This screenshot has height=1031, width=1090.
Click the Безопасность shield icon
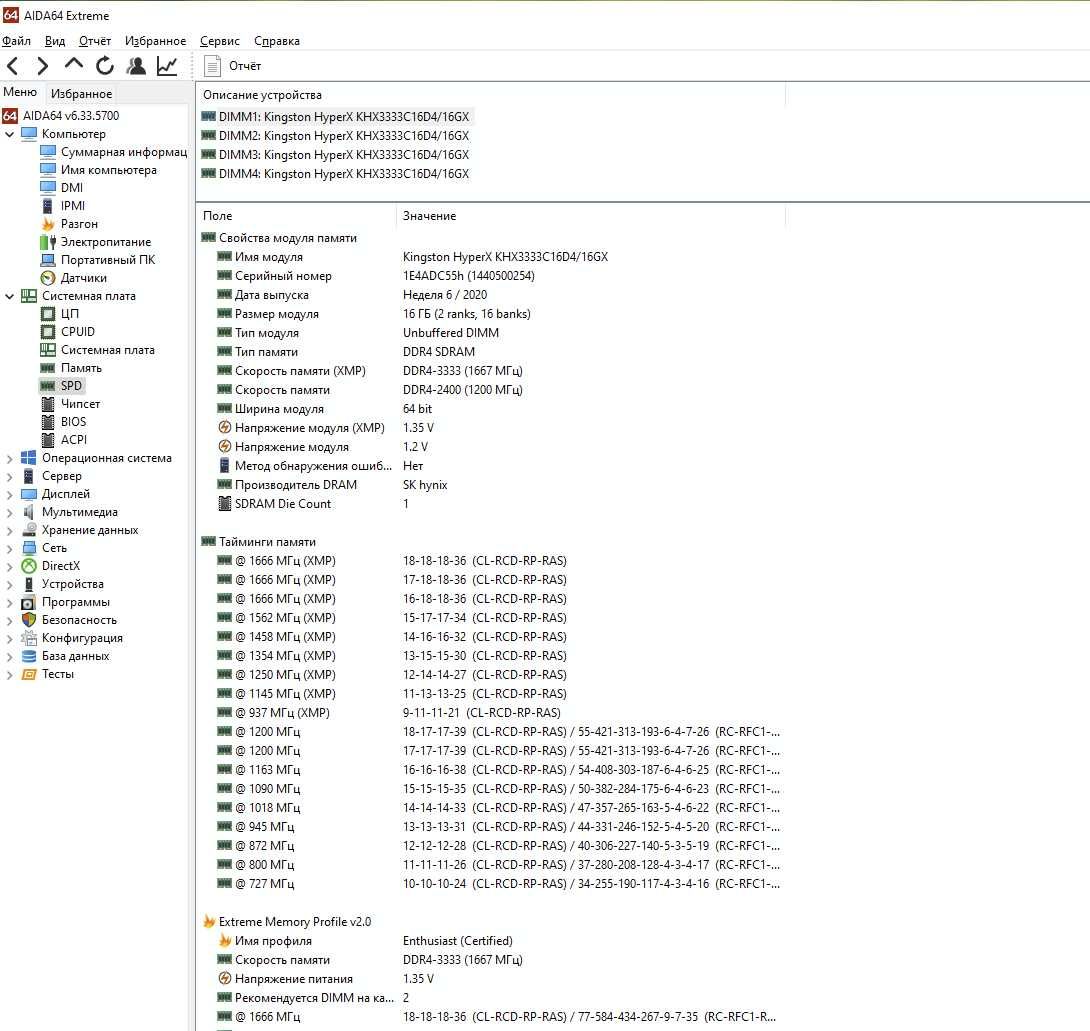[x=29, y=620]
